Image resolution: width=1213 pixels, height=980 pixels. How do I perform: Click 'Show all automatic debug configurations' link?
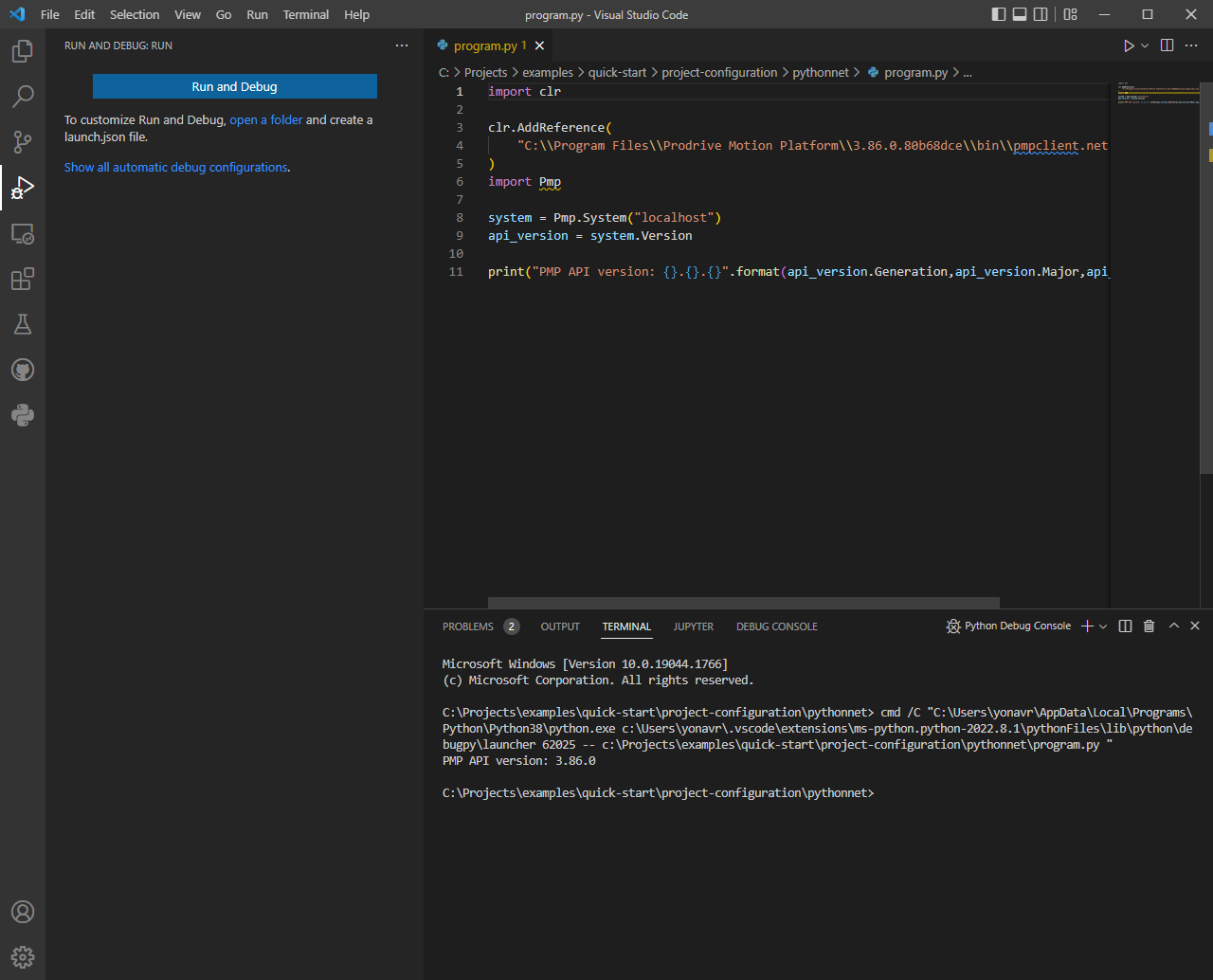[175, 168]
